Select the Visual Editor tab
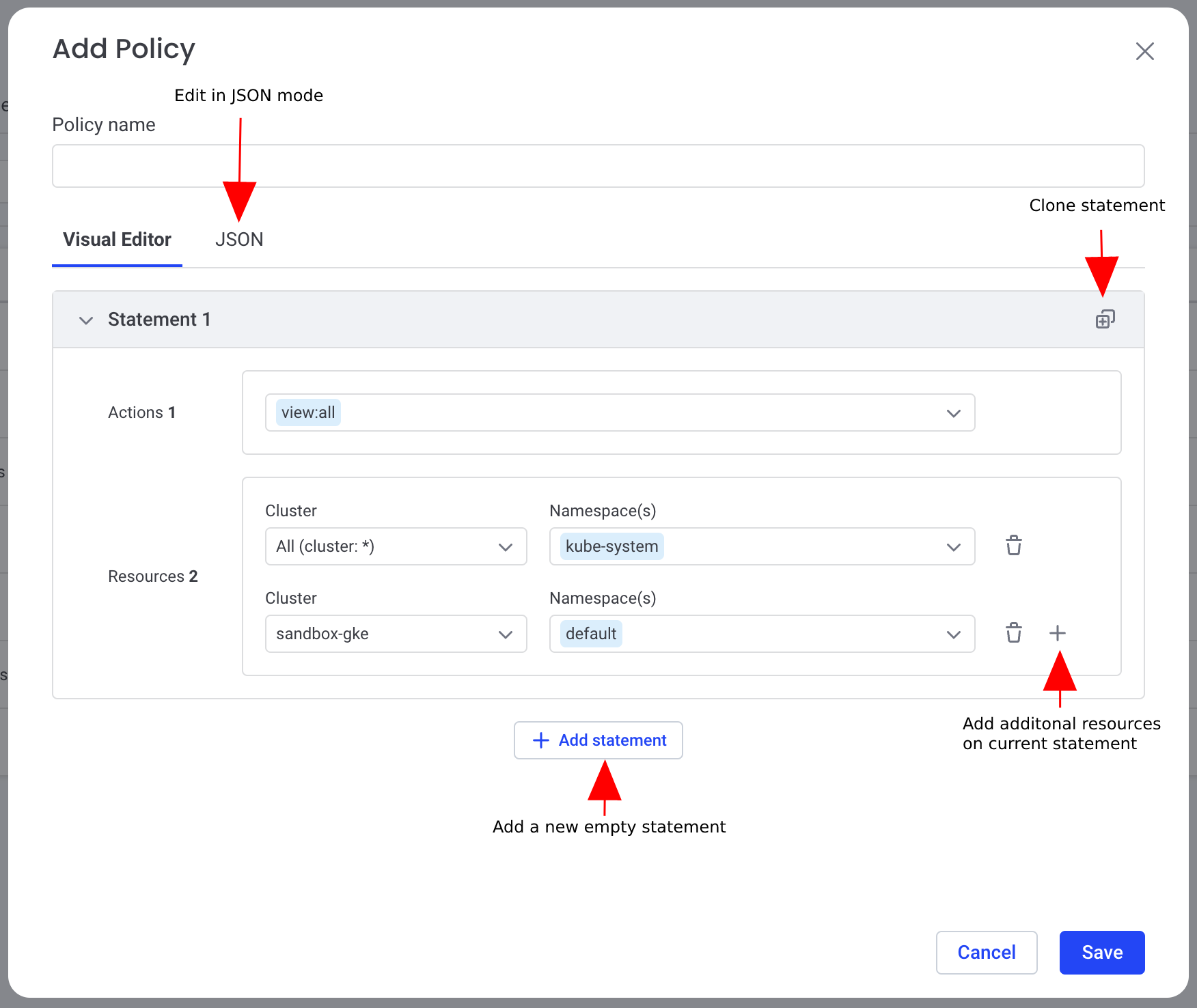This screenshot has width=1197, height=1008. pyautogui.click(x=117, y=240)
